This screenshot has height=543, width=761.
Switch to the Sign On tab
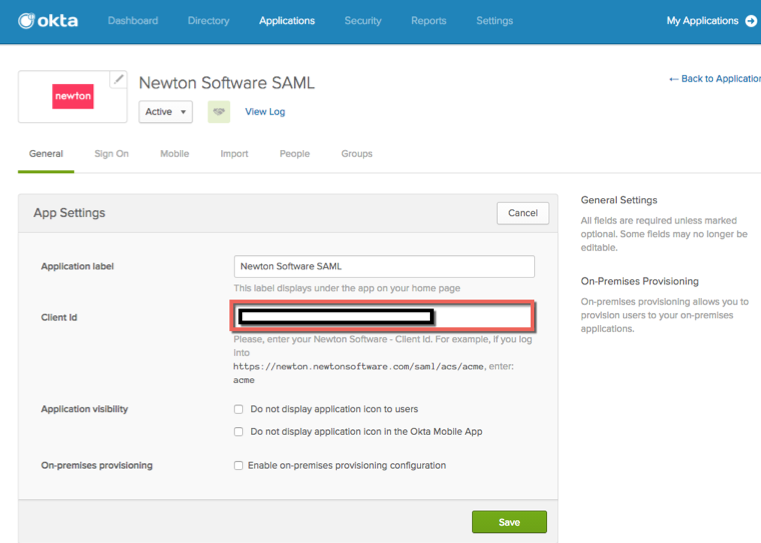111,154
